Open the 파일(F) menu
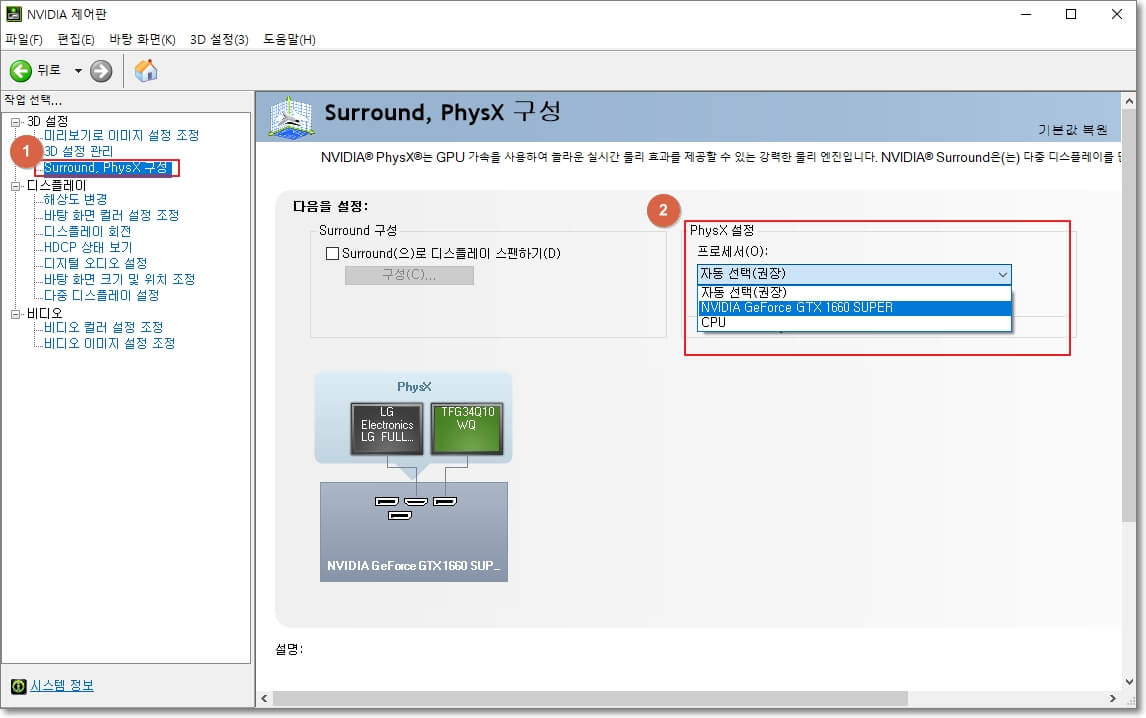1146x718 pixels. [x=24, y=39]
